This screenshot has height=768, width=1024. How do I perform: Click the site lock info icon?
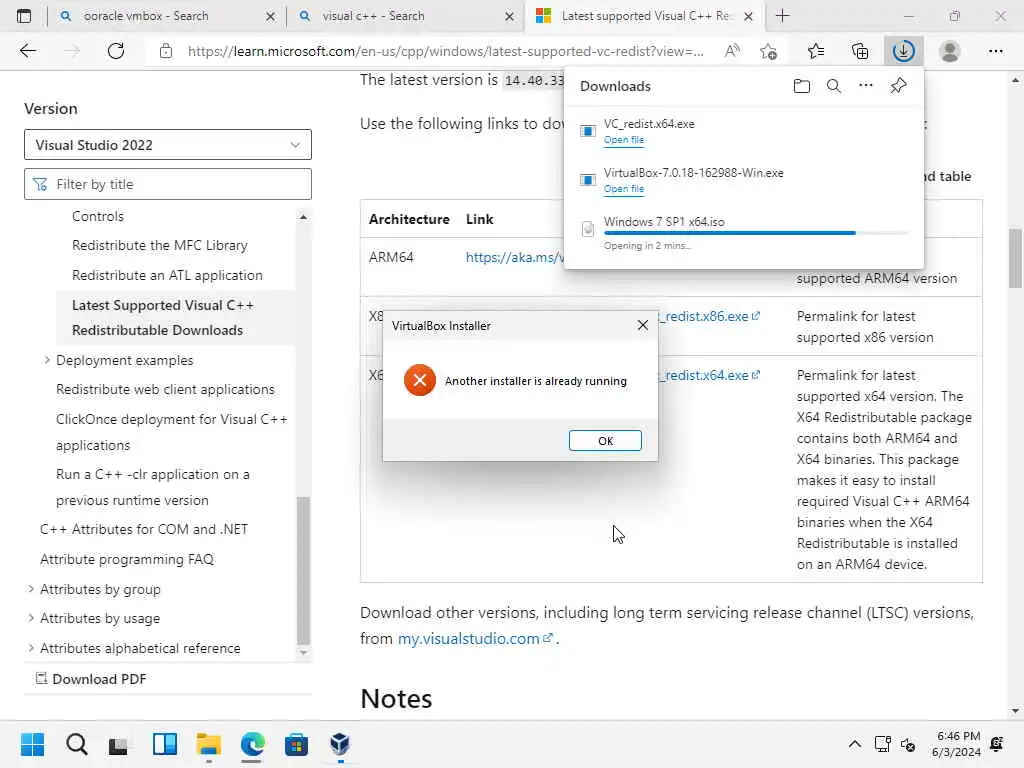166,51
